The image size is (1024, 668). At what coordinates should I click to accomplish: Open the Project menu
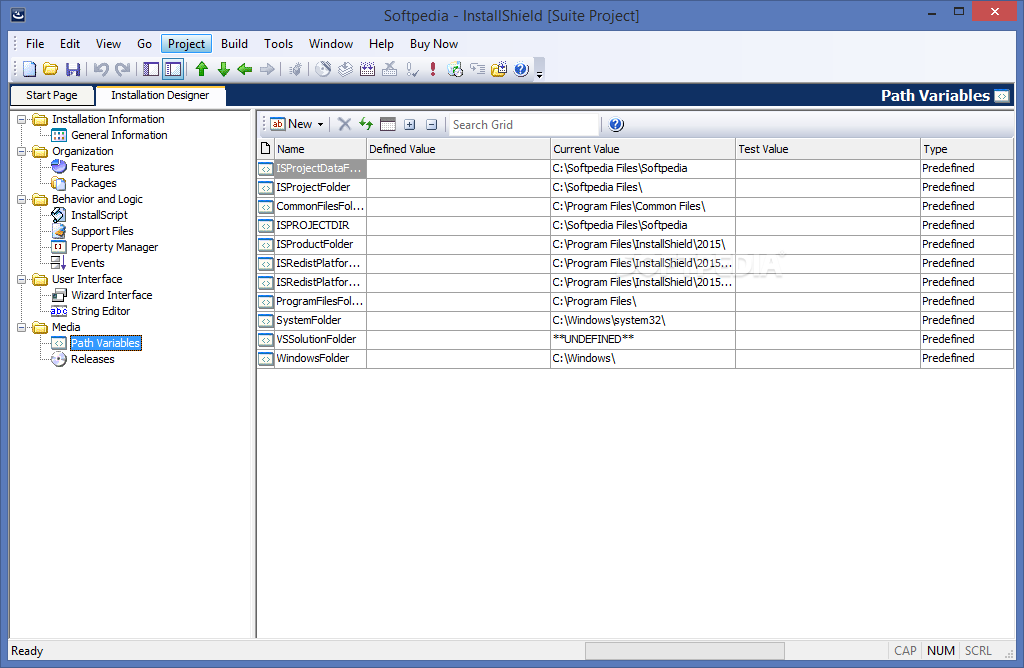pos(186,44)
